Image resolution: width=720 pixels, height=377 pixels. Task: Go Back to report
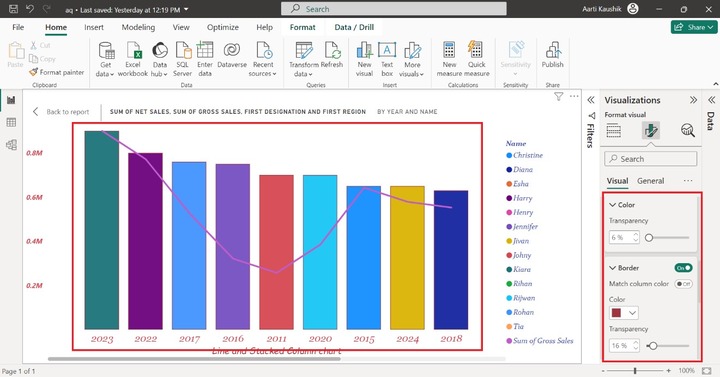point(61,112)
